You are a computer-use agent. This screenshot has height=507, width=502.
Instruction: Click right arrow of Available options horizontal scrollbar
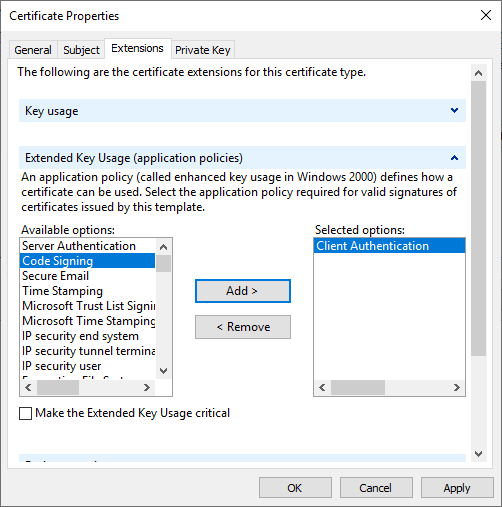point(147,387)
